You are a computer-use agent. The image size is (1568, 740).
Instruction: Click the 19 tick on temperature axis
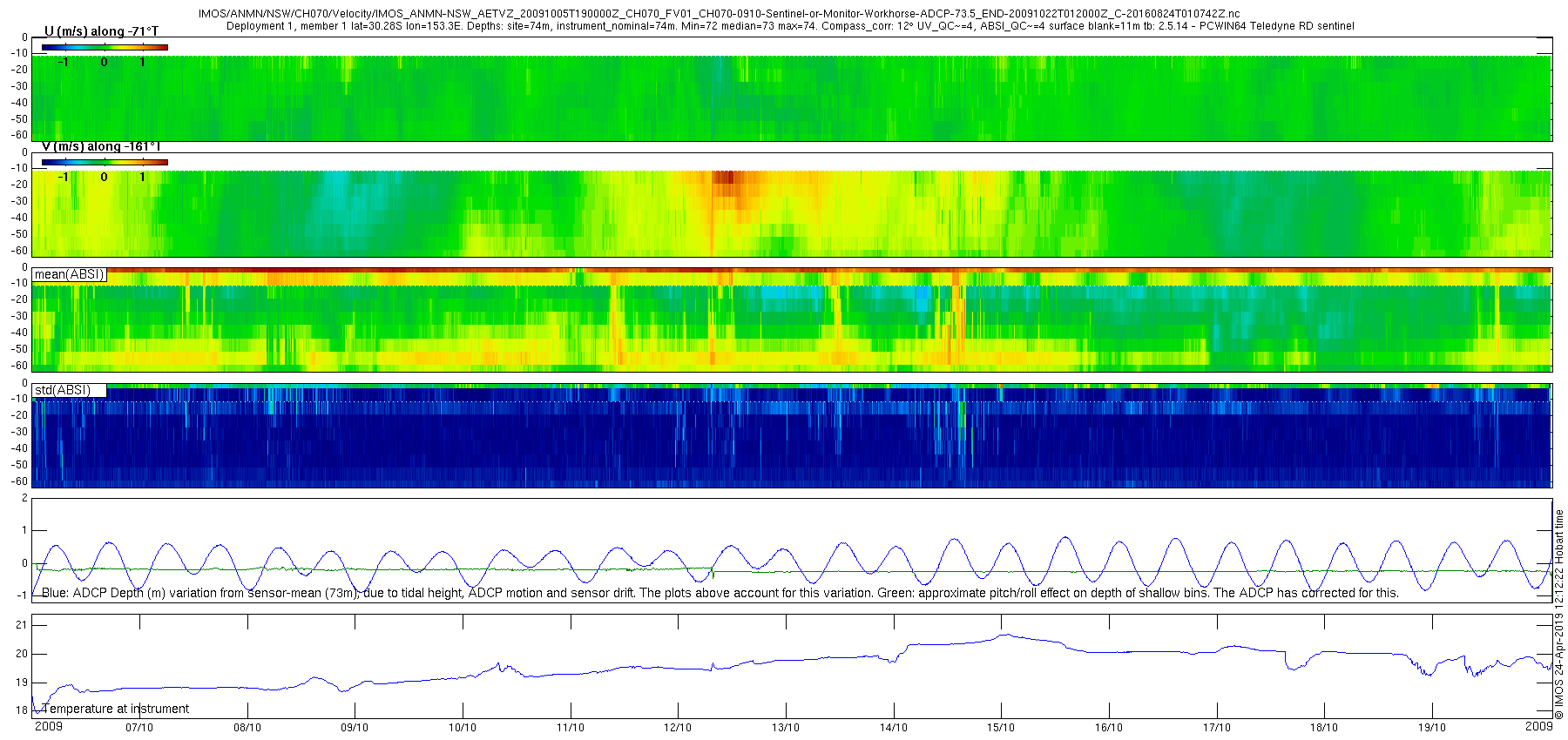[22, 683]
